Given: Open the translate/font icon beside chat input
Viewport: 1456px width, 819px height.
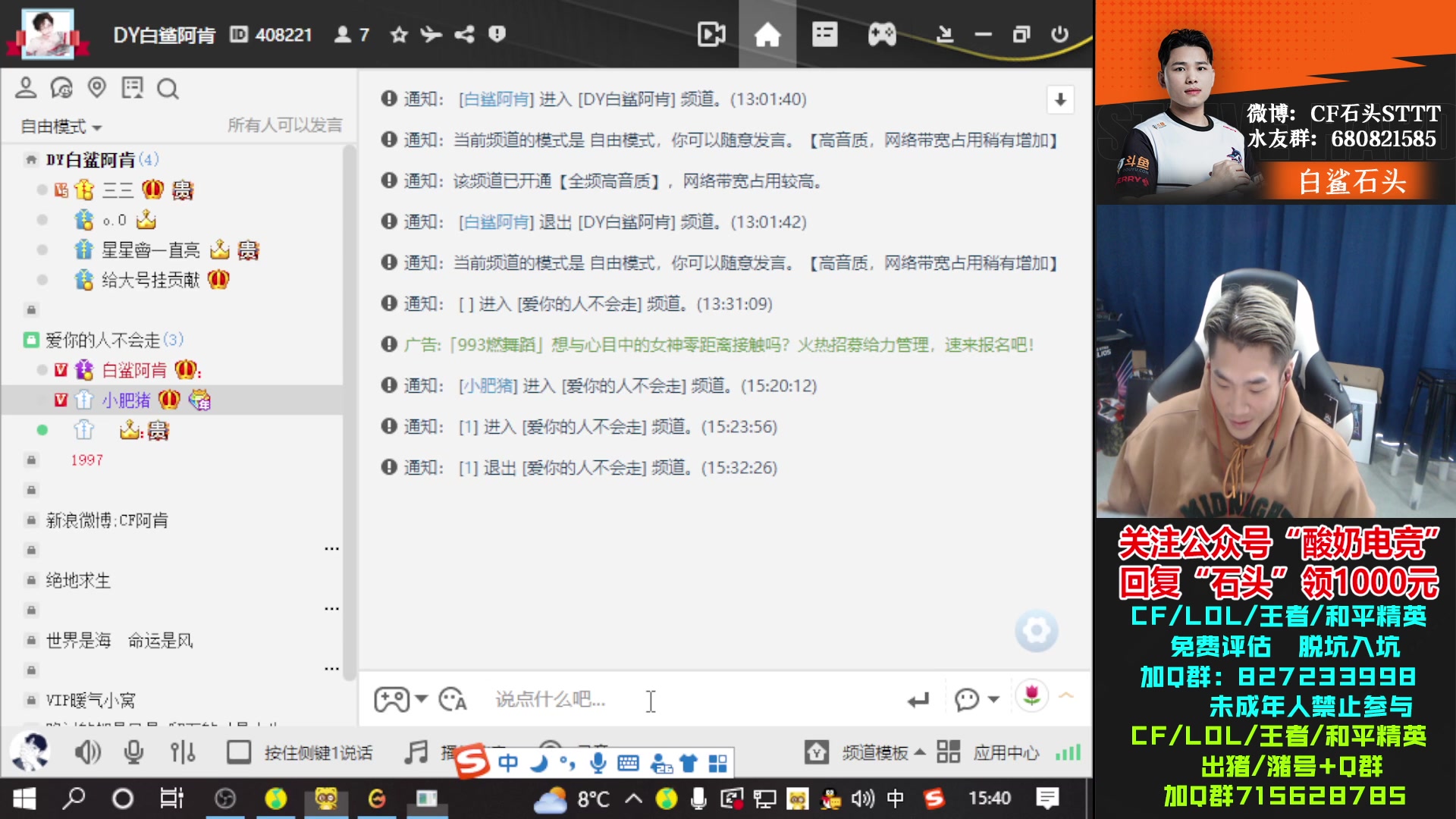Looking at the screenshot, I should click(453, 699).
